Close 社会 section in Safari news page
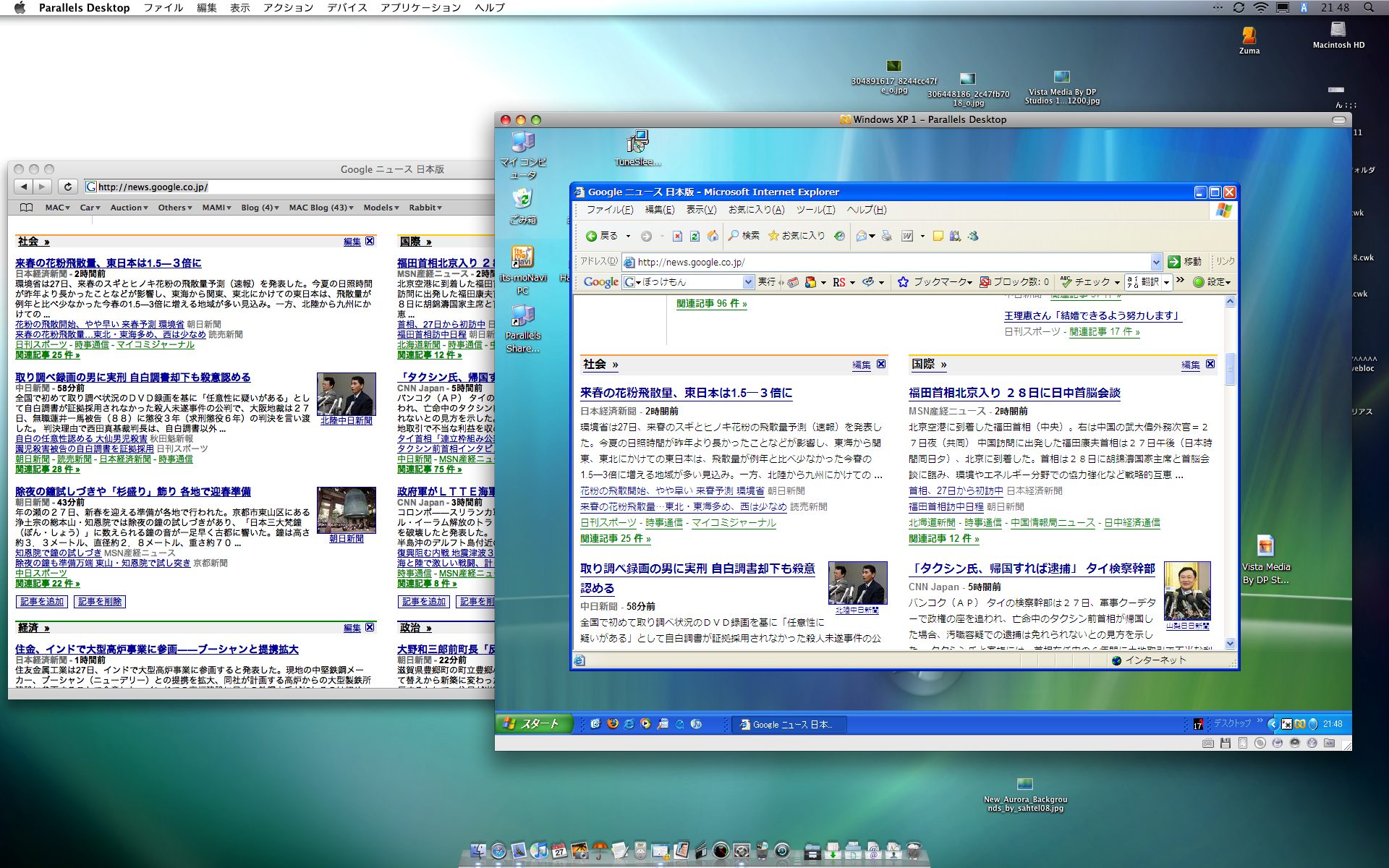1389x868 pixels. (x=370, y=241)
